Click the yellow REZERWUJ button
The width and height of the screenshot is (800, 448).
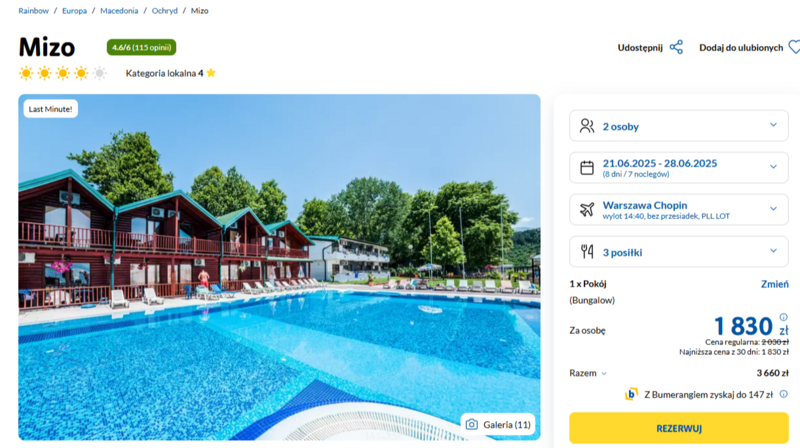pyautogui.click(x=679, y=428)
